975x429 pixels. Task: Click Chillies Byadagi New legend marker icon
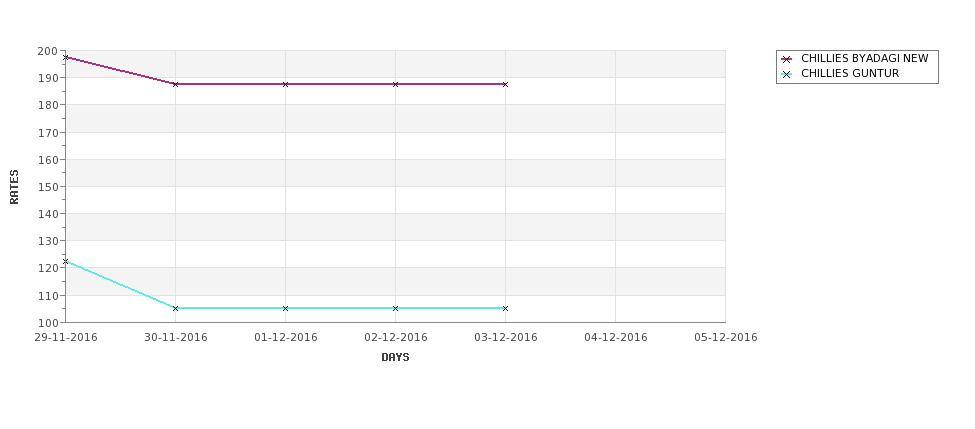click(x=787, y=59)
